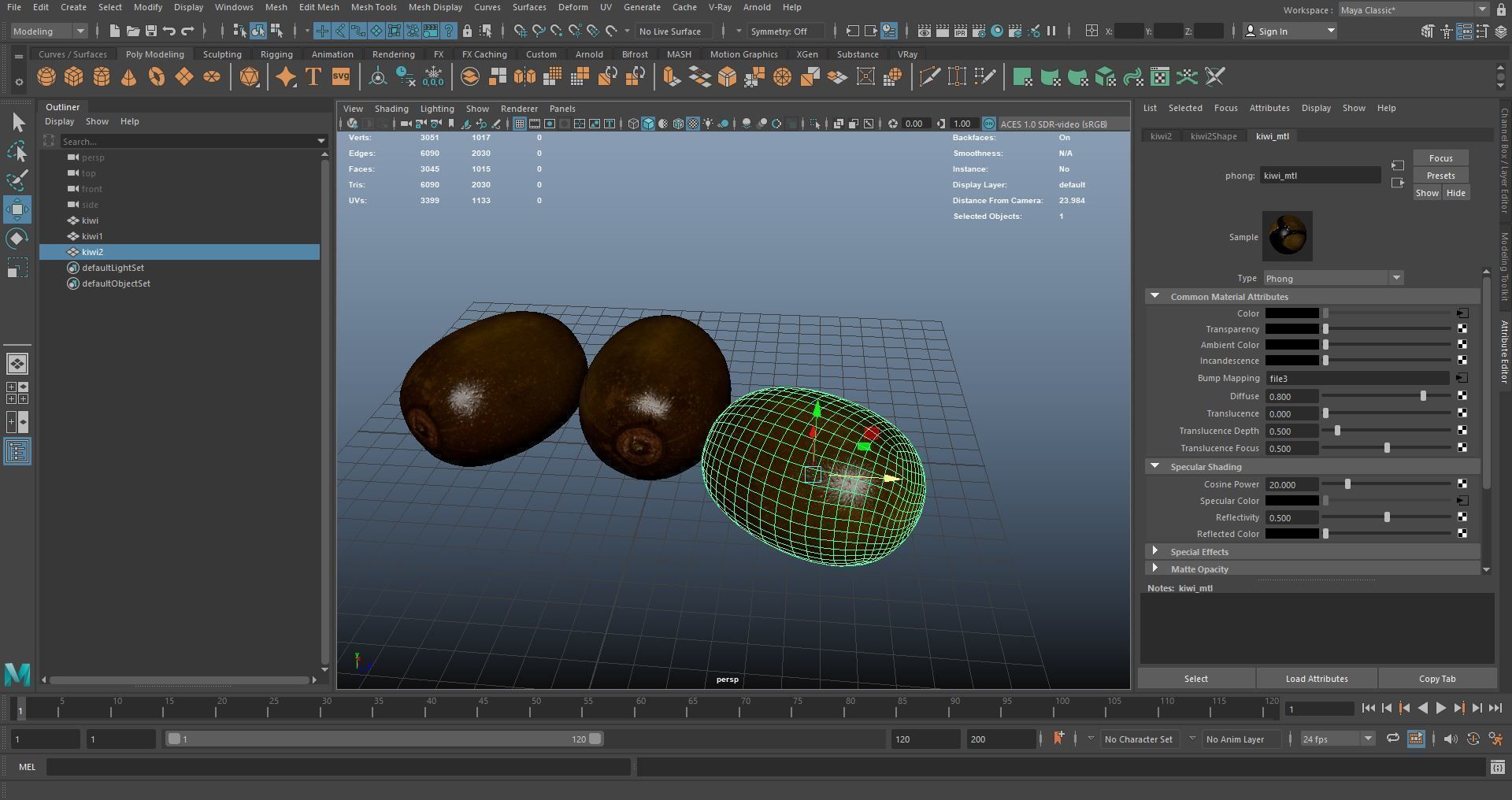The width and height of the screenshot is (1512, 800).
Task: Switch to the Sculpting shelf tab
Action: [222, 54]
